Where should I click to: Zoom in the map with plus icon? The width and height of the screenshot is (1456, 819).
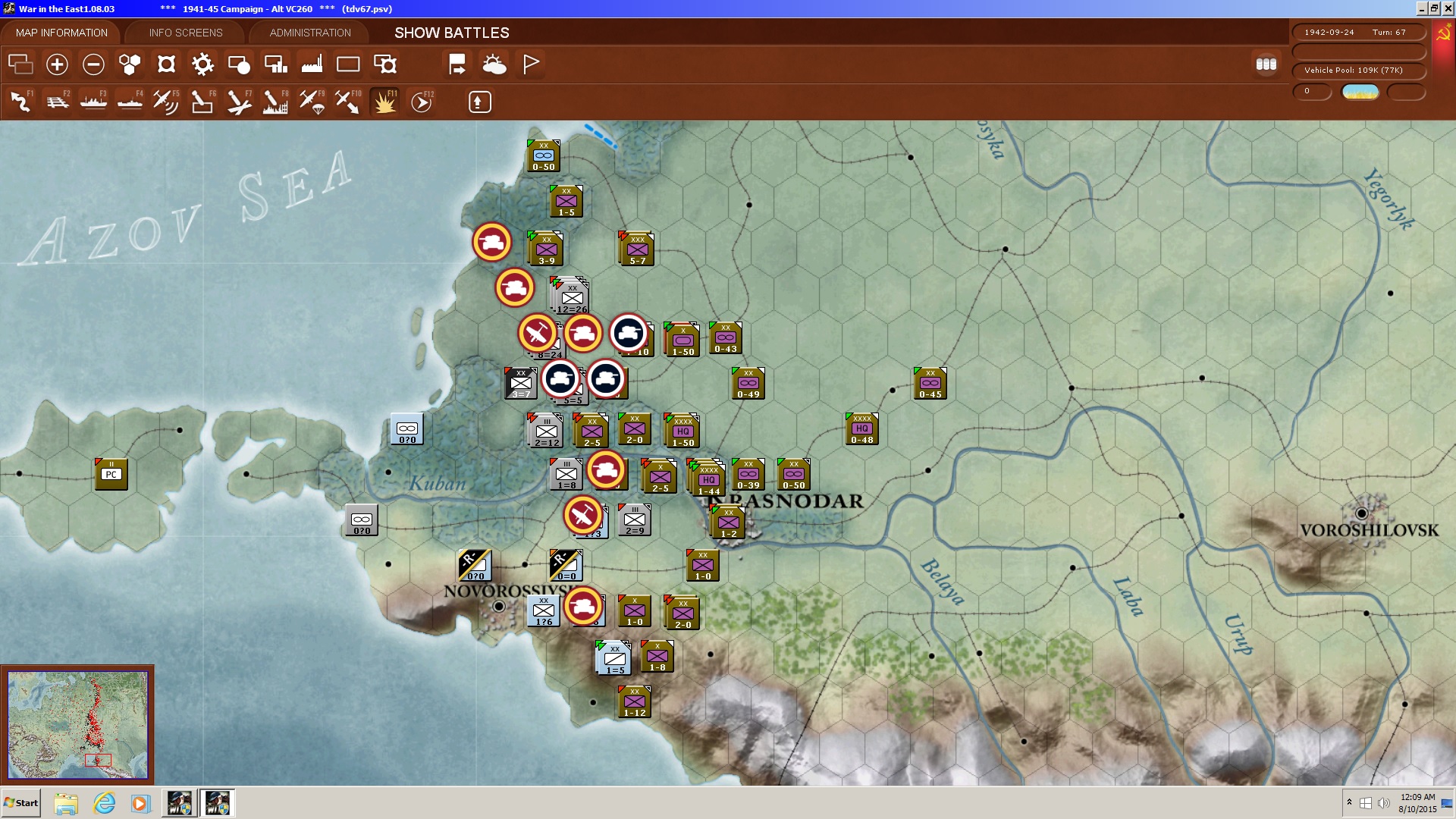[57, 64]
